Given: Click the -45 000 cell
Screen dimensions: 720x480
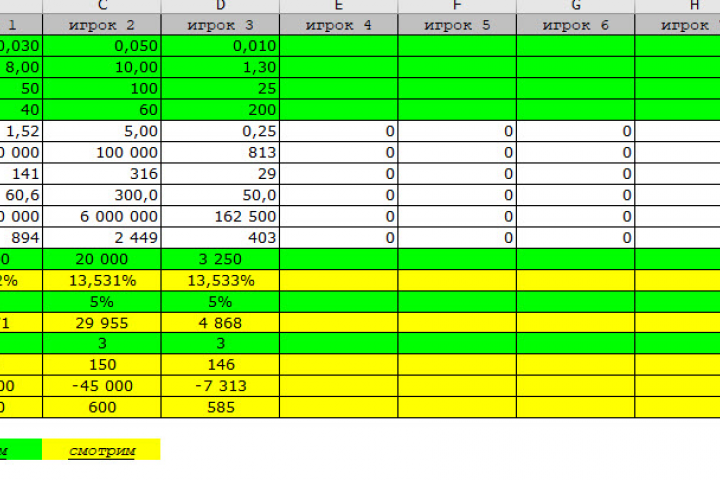Looking at the screenshot, I should click(102, 386).
